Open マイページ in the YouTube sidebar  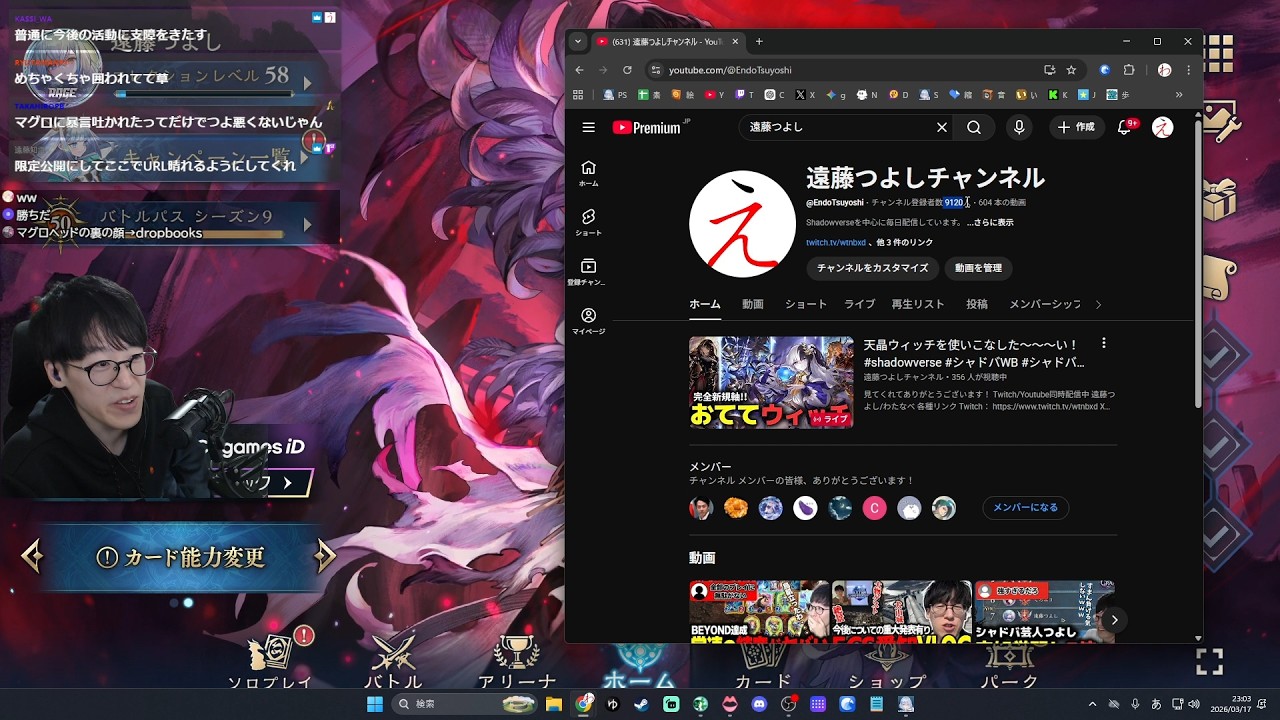(588, 321)
